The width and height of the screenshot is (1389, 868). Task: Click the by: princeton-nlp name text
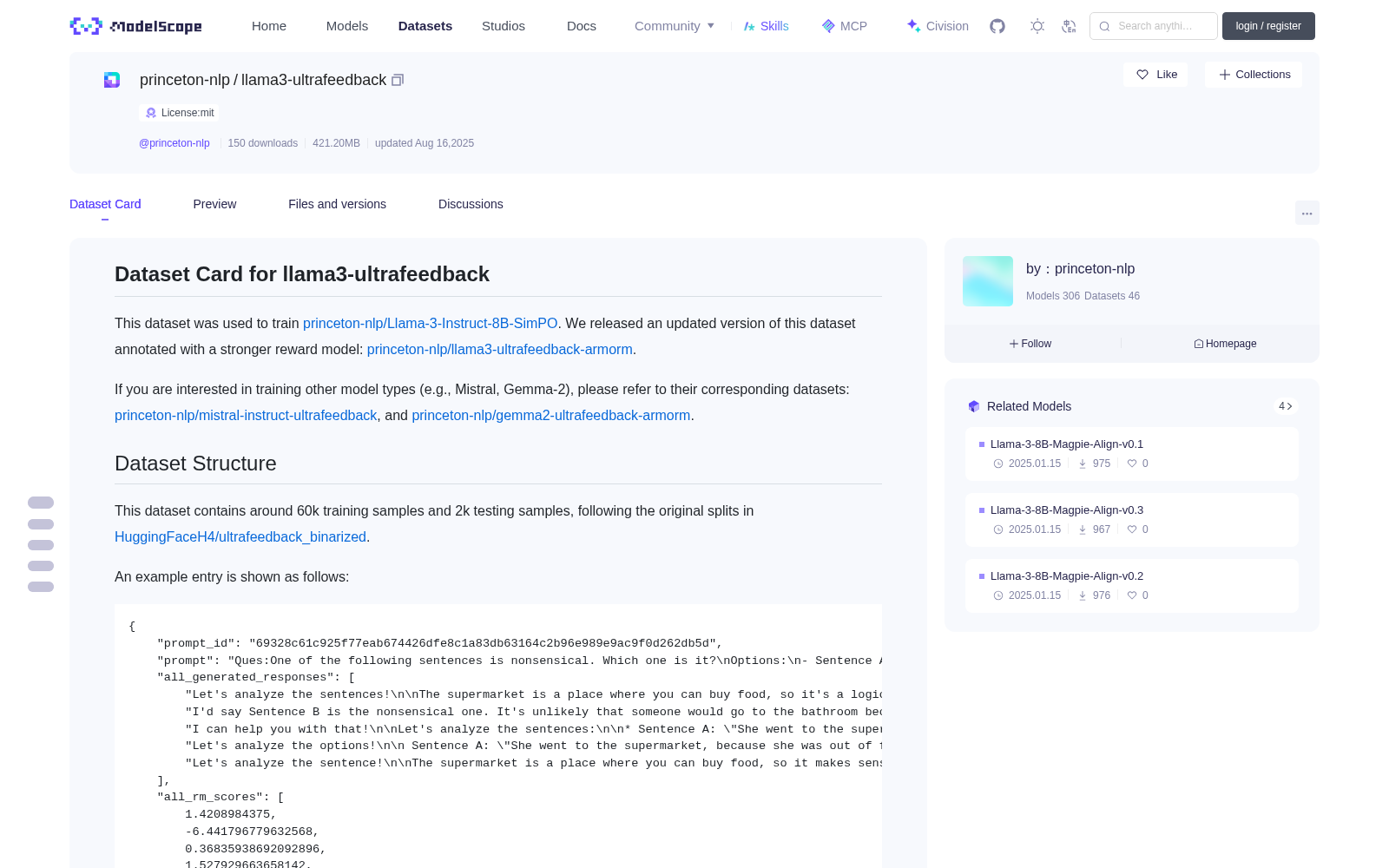point(1081,269)
